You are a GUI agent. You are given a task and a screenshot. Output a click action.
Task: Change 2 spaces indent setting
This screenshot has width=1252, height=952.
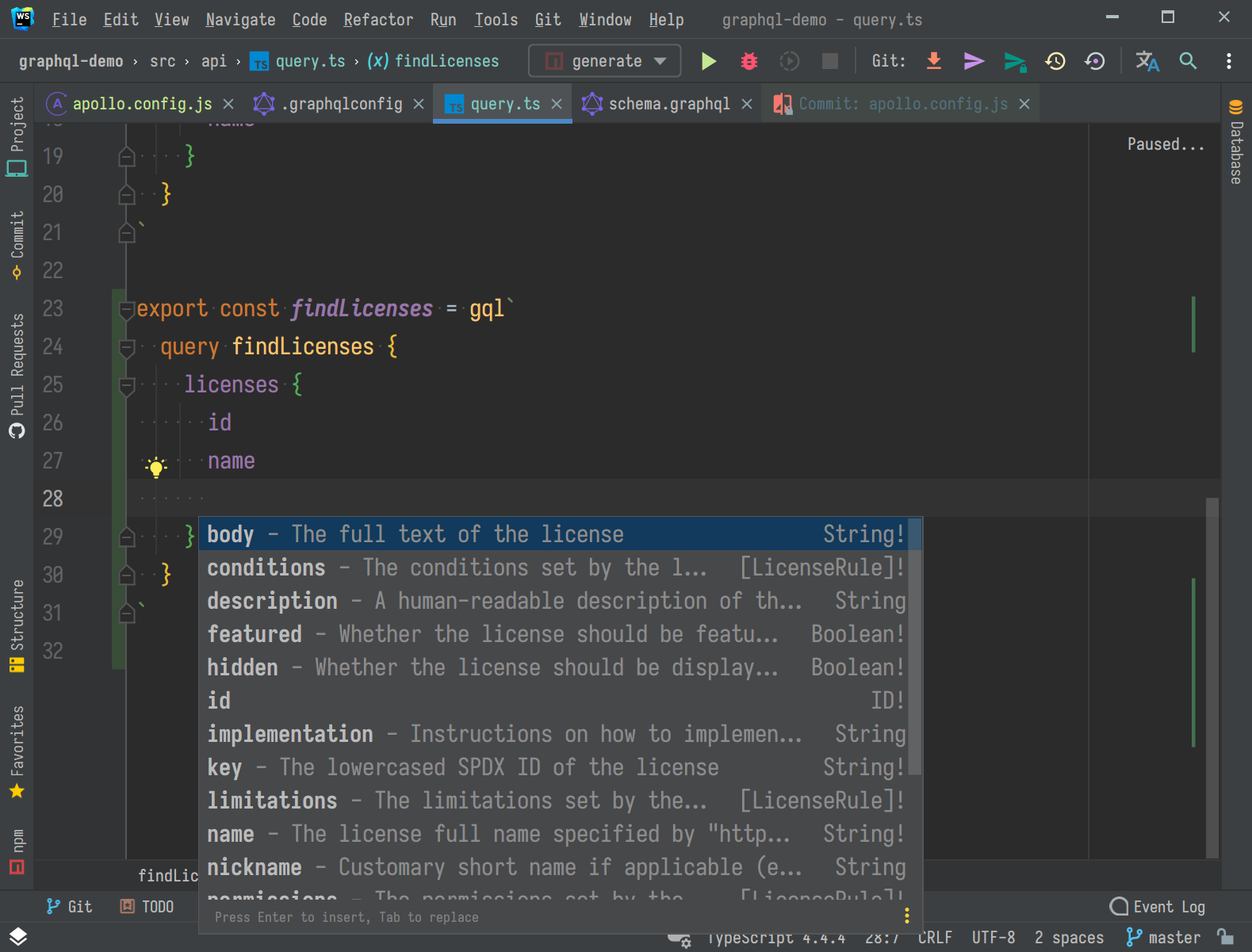(1069, 937)
